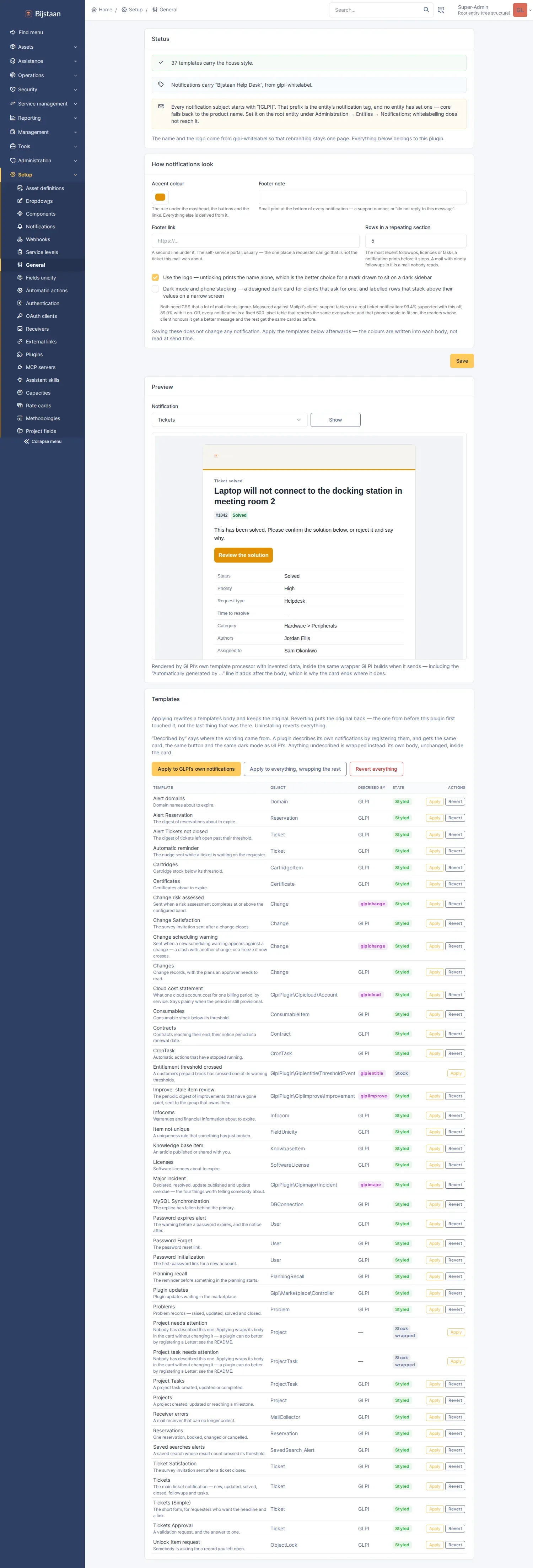Open the Accent colour swatch

(160, 197)
